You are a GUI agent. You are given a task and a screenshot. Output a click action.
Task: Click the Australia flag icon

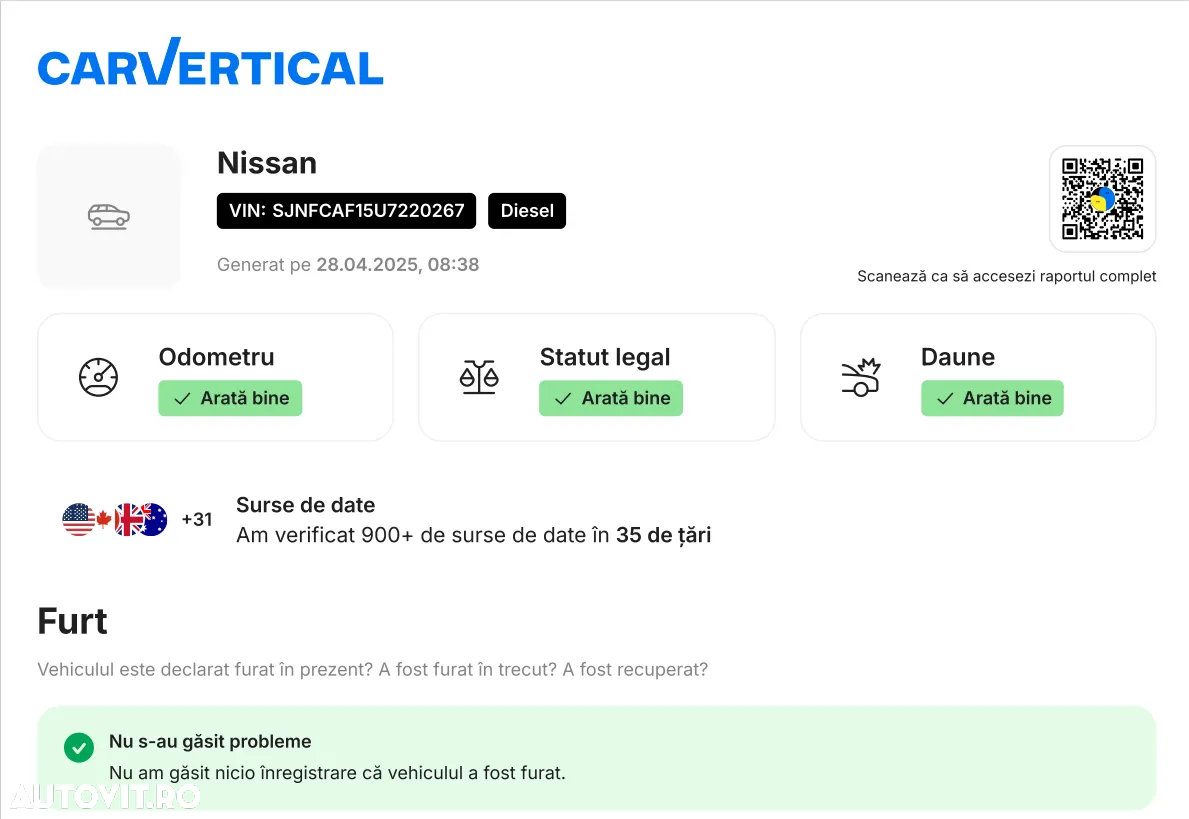[153, 520]
